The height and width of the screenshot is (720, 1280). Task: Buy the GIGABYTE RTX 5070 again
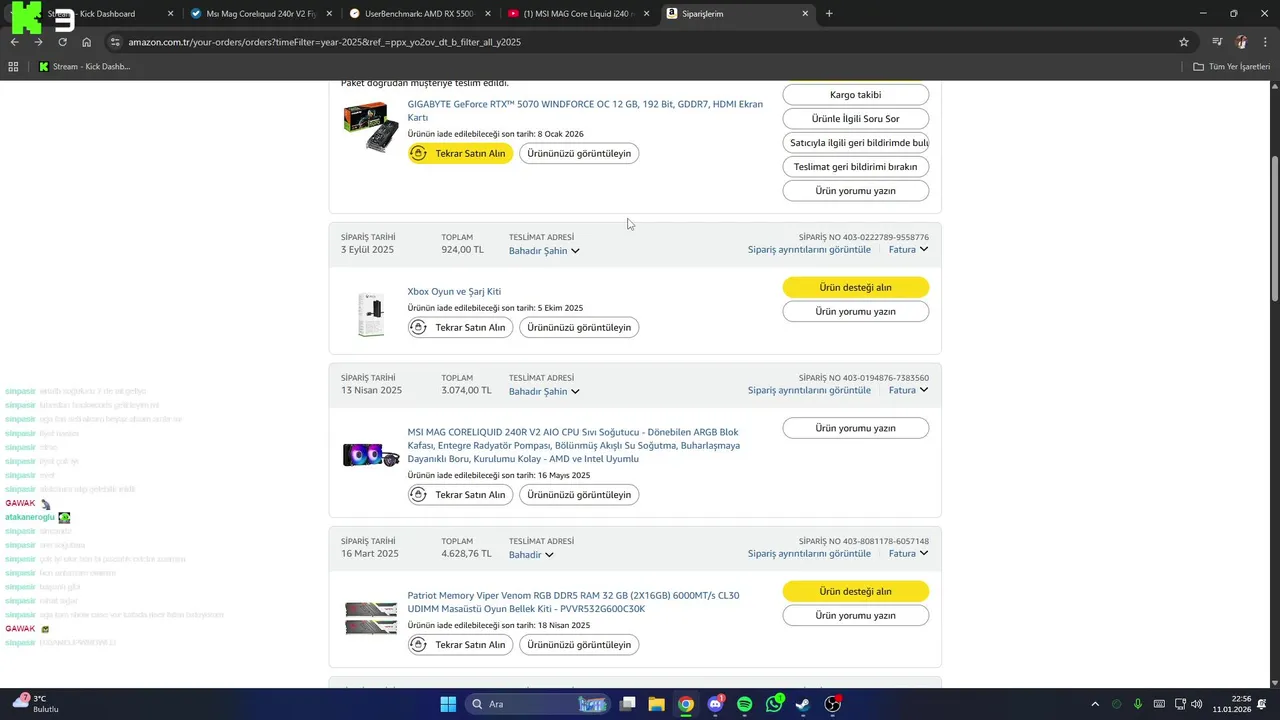click(x=461, y=154)
